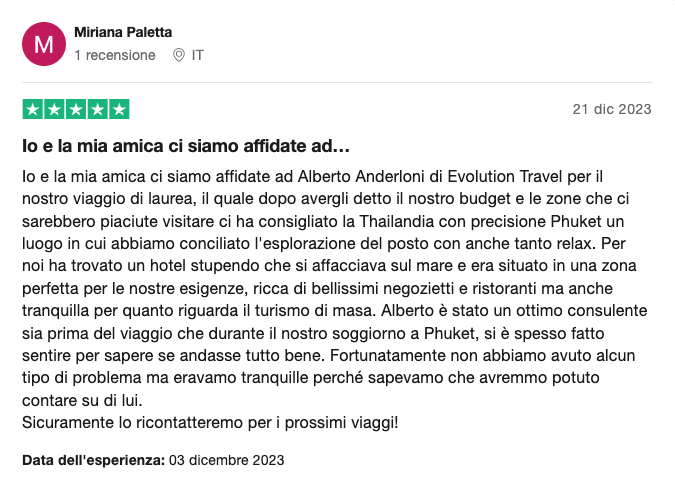Click the location pin icon
Screen dimensions: 675x482
[179, 55]
